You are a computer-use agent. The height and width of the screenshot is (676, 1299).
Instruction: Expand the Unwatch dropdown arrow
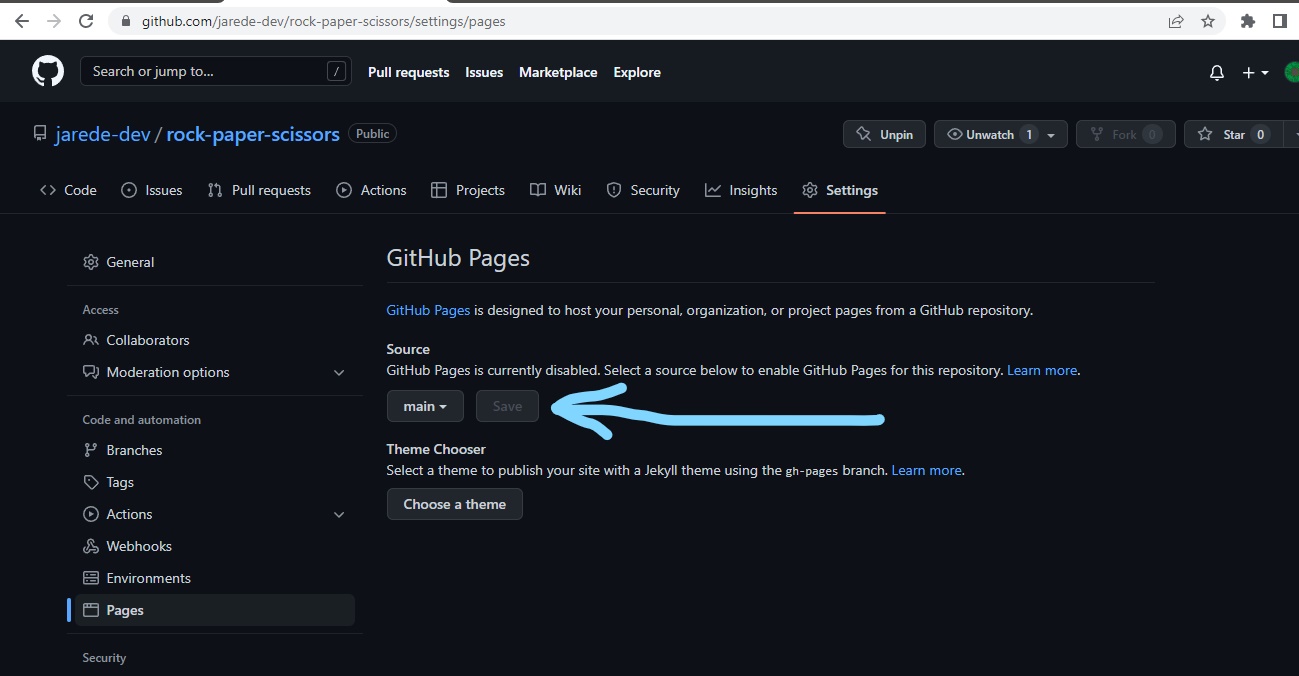(1051, 135)
